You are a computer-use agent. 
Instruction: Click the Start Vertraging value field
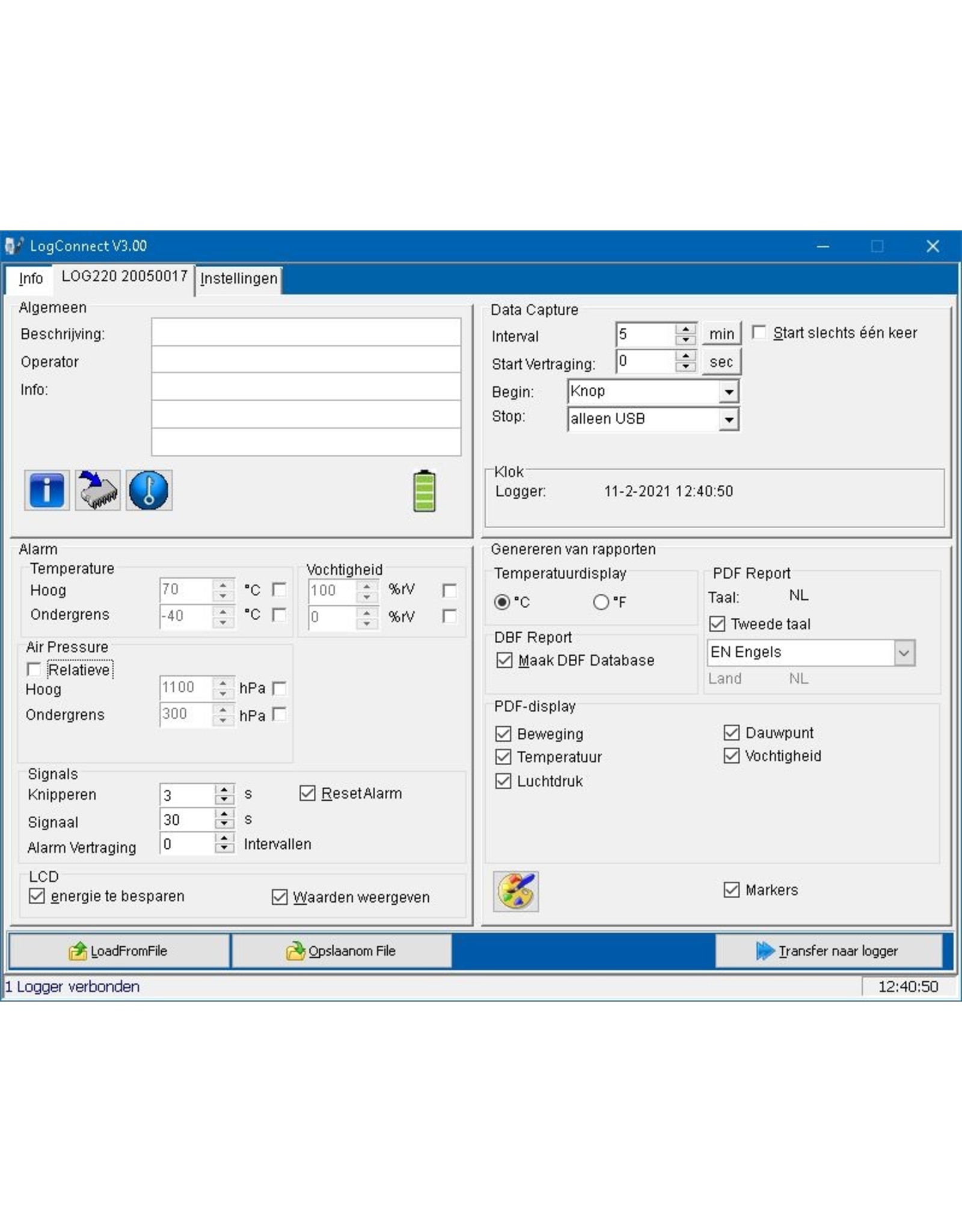coord(646,362)
